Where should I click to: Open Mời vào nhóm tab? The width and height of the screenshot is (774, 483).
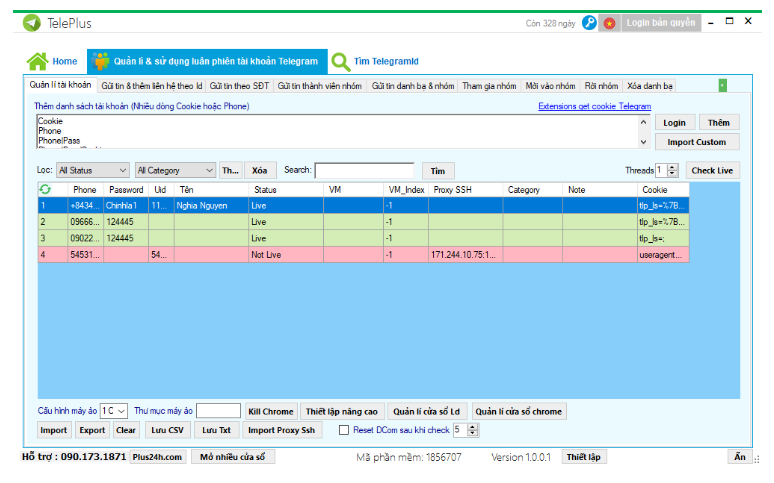550,86
